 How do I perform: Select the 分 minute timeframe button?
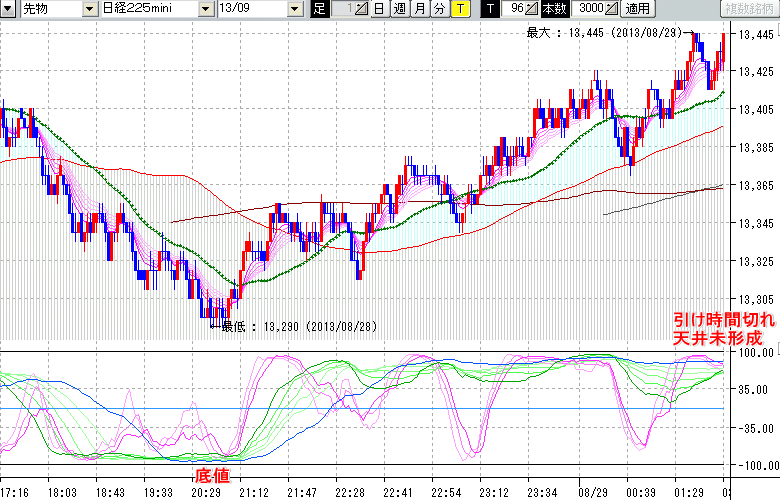[x=438, y=9]
